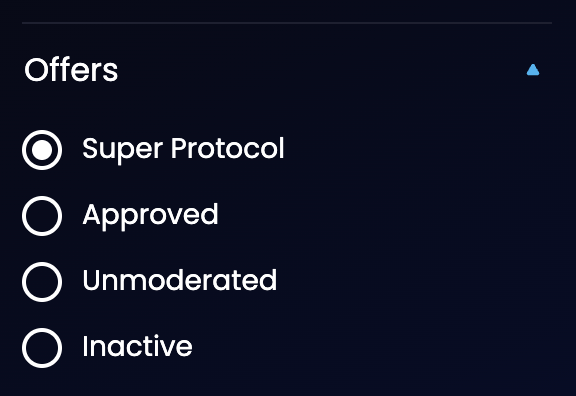
Task: Click the Offers section heading
Action: (x=71, y=70)
